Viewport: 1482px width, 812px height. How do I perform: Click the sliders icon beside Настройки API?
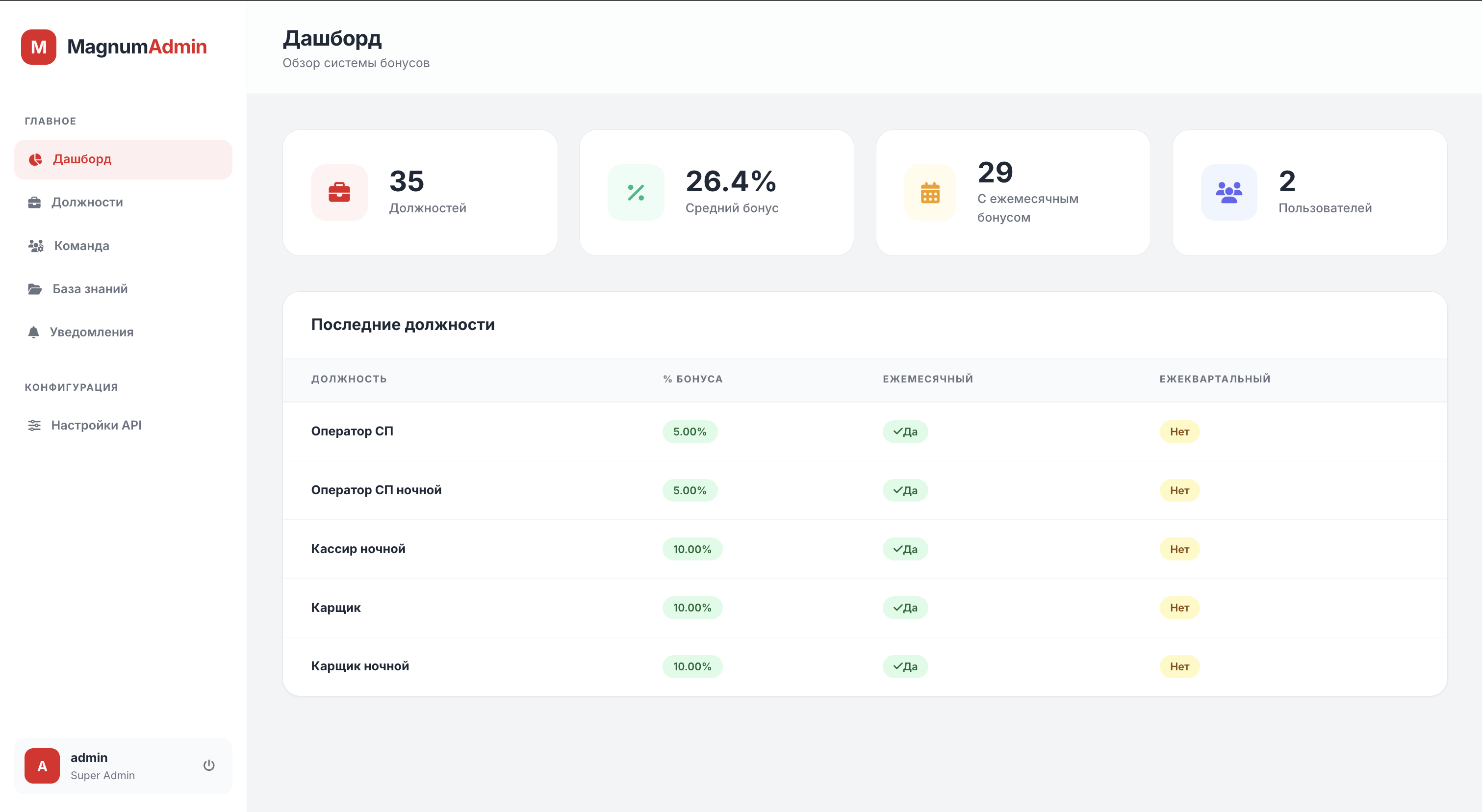click(x=34, y=425)
